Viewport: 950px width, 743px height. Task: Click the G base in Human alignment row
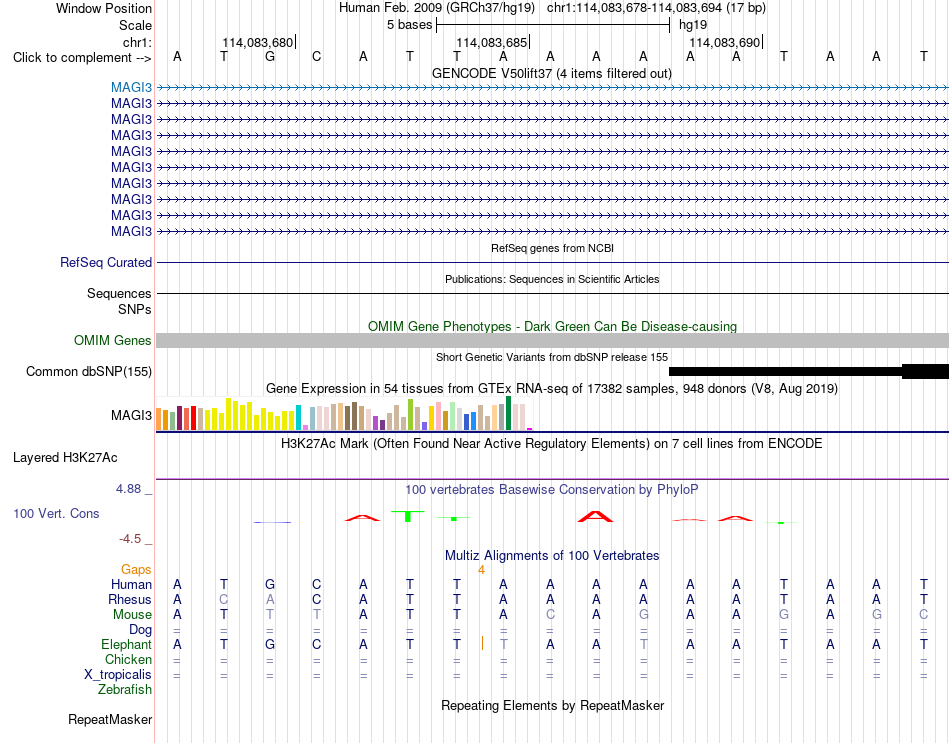coord(270,585)
